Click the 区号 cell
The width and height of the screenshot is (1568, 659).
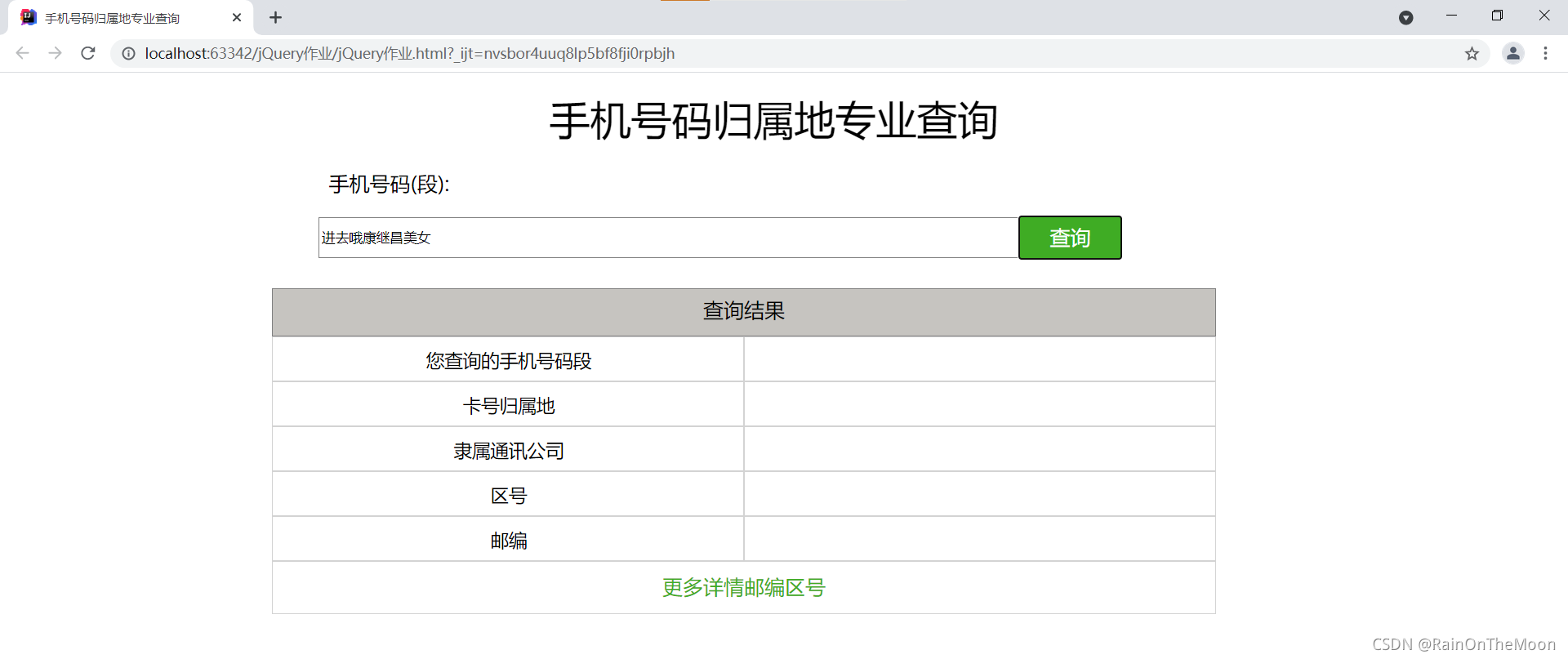508,495
